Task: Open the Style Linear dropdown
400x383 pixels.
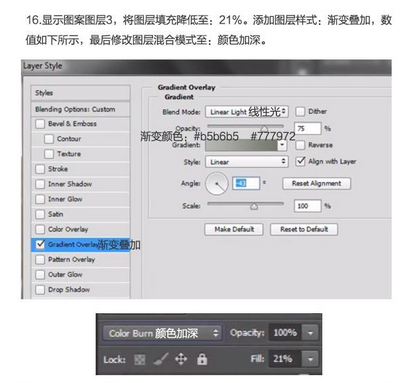Action: [247, 162]
